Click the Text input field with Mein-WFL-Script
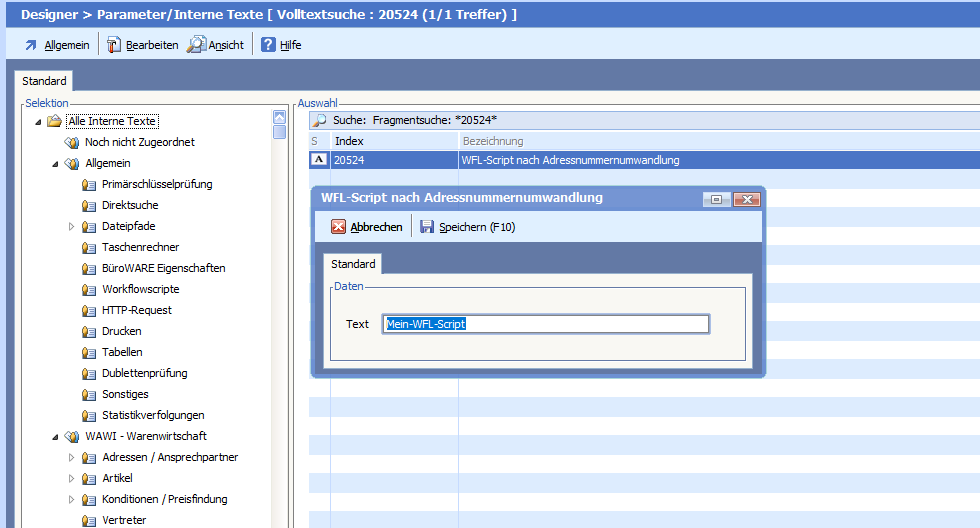Screen dimensions: 980x528 [546, 324]
